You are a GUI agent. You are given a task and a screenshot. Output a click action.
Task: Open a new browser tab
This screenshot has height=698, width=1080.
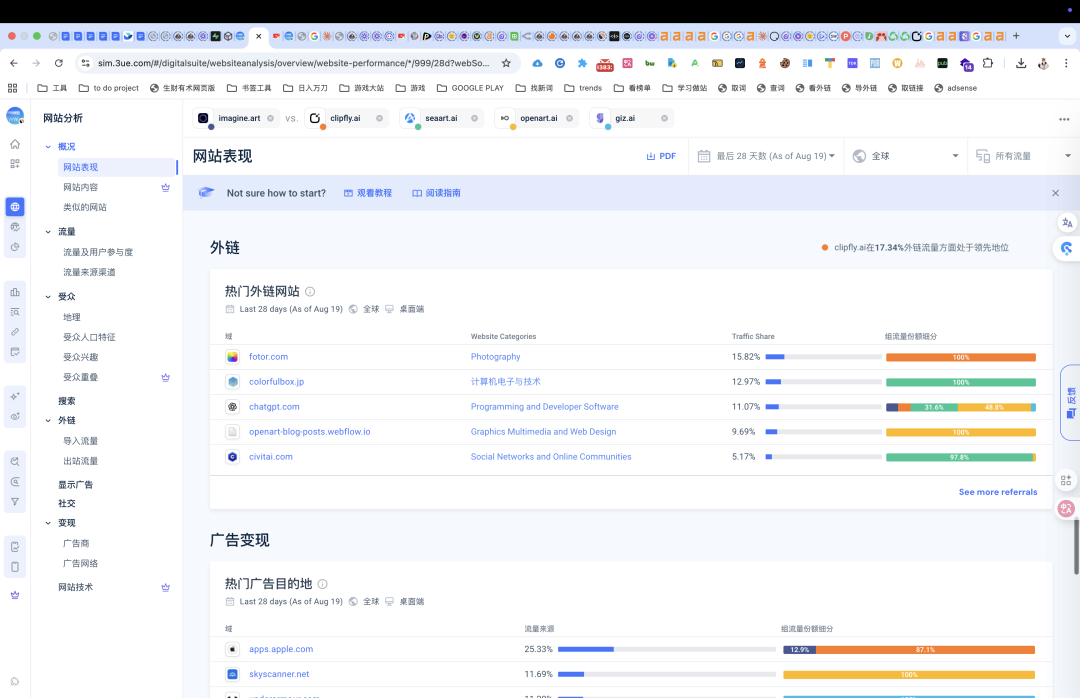[1016, 36]
